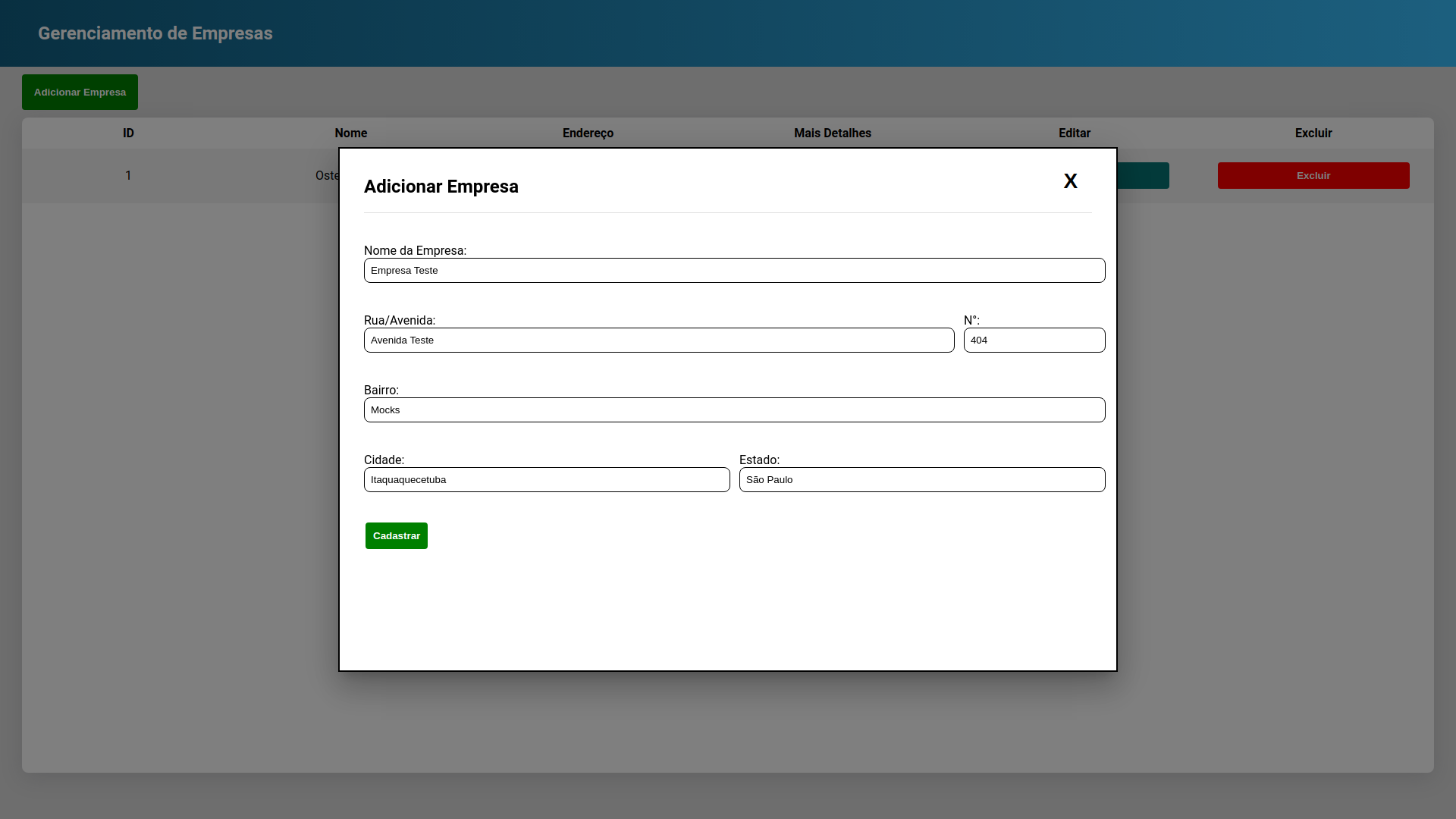Focus the N° number field showing 404
Viewport: 1456px width, 819px height.
point(1034,340)
